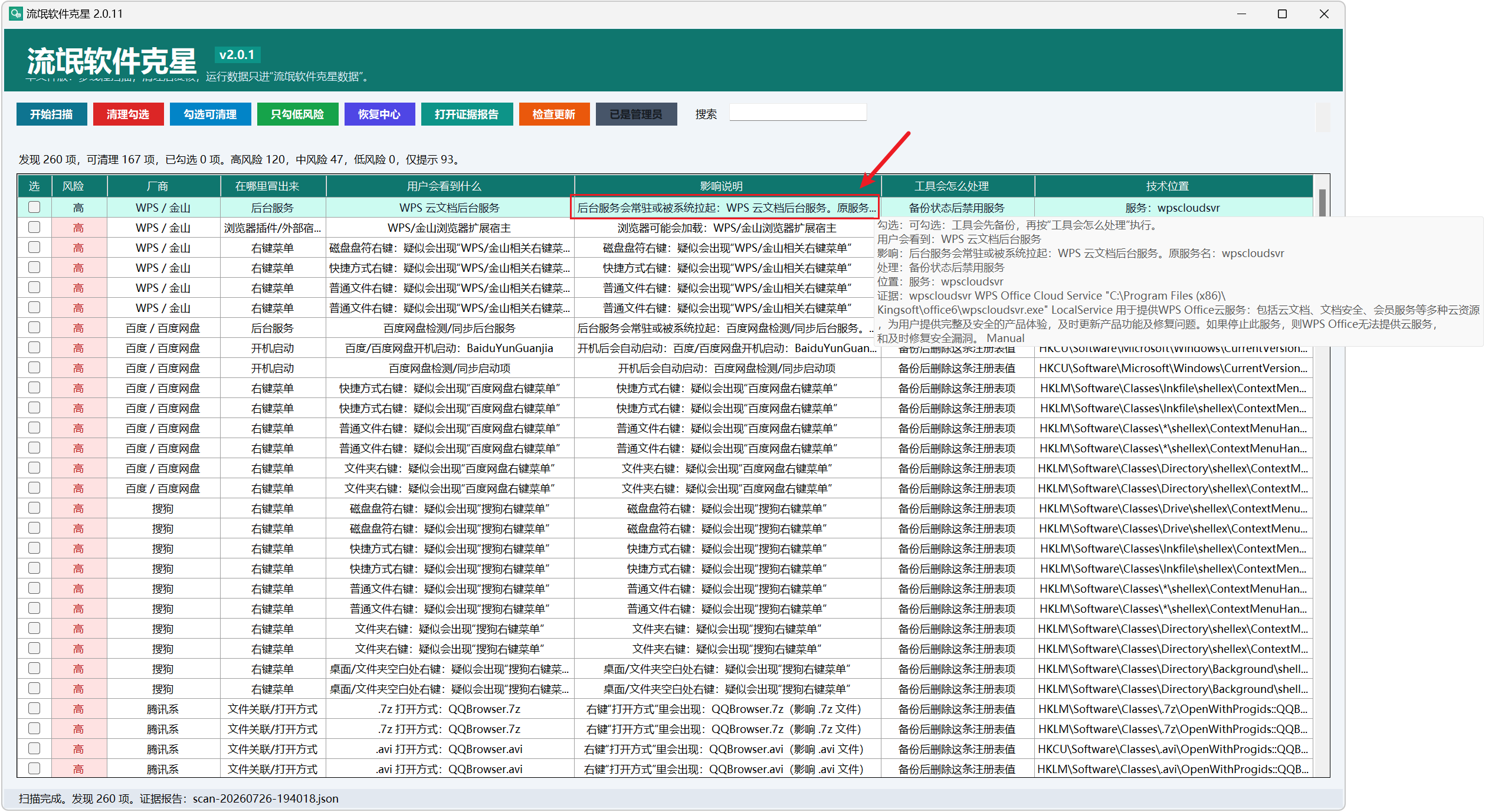This screenshot has width=1485, height=812.
Task: Tick the BaiduYunGuanjia 开机启动 row checkbox
Action: pyautogui.click(x=34, y=347)
